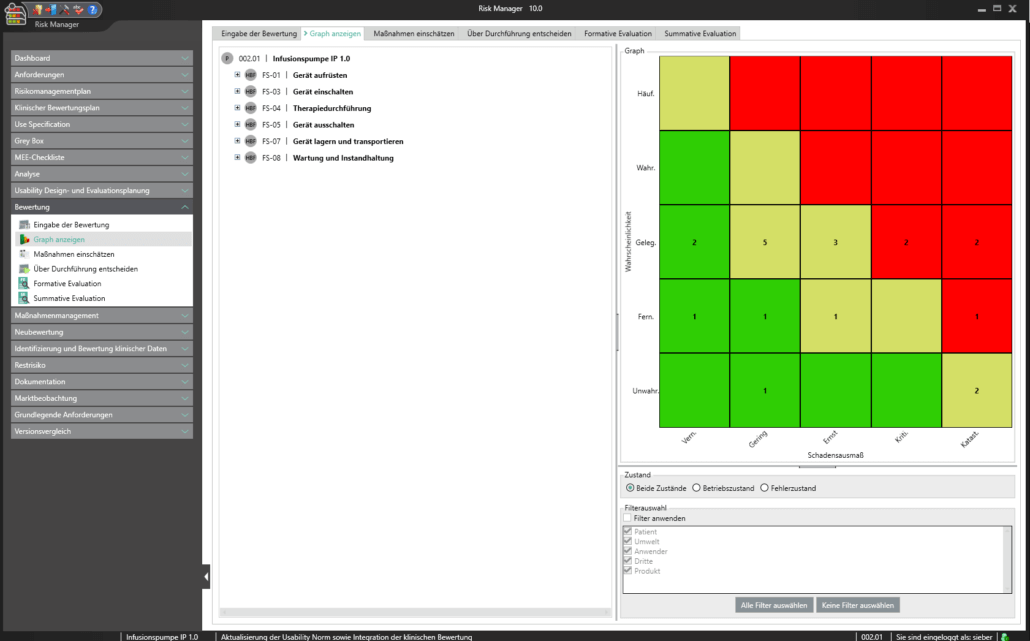Collapse the Bewertung sidebar section

[x=101, y=207]
